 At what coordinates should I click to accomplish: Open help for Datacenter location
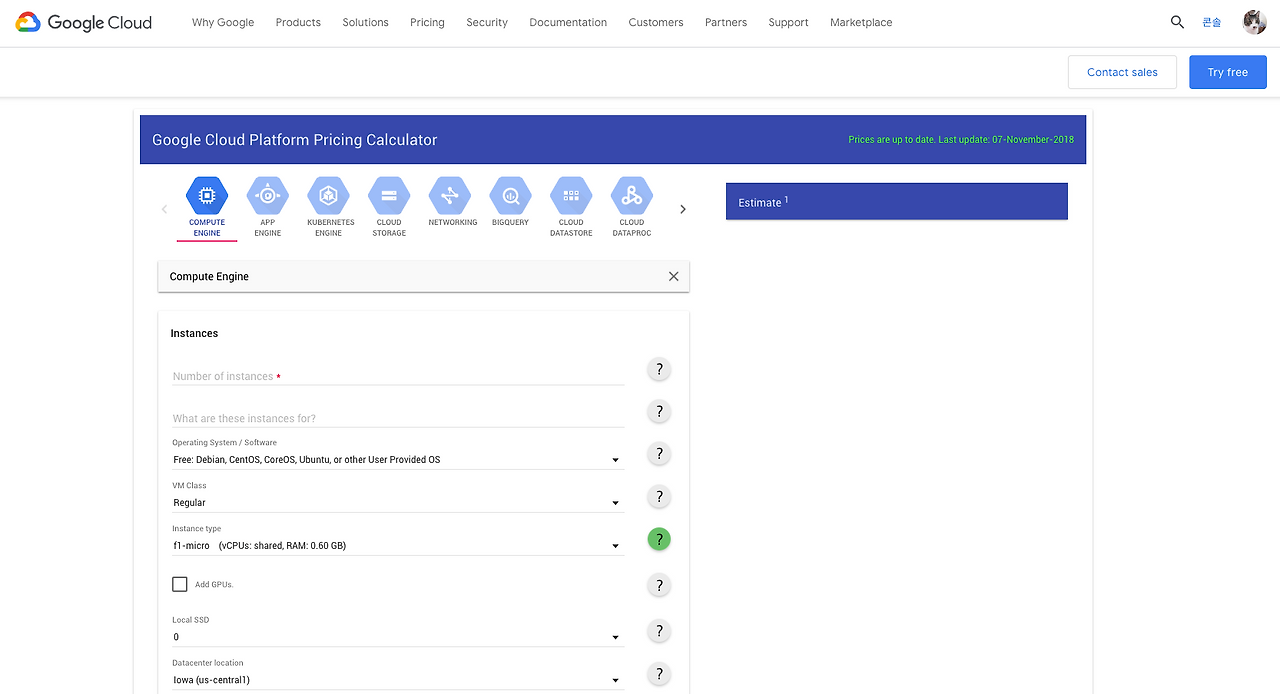(659, 674)
